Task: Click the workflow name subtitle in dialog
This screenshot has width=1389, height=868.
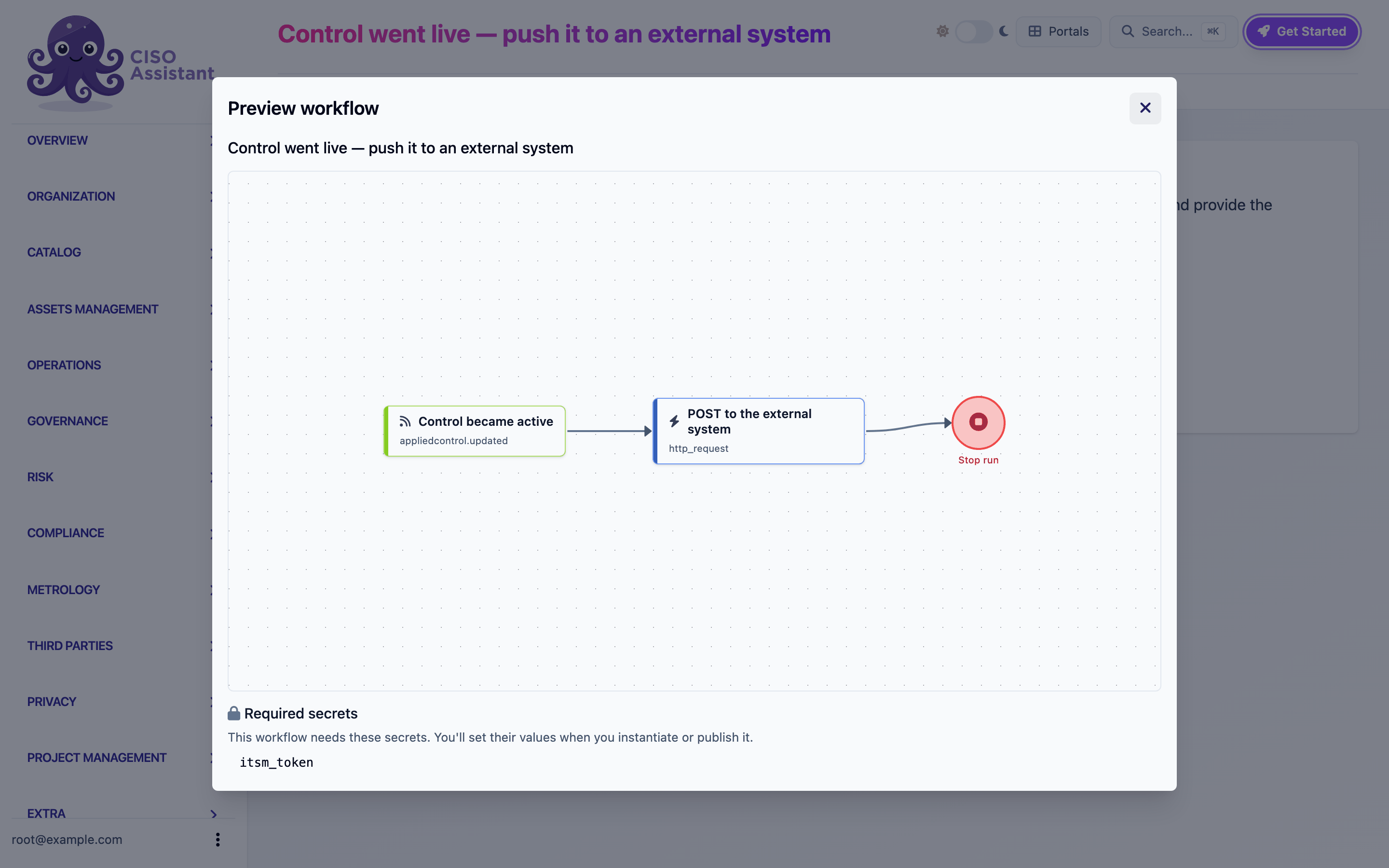Action: [x=401, y=148]
